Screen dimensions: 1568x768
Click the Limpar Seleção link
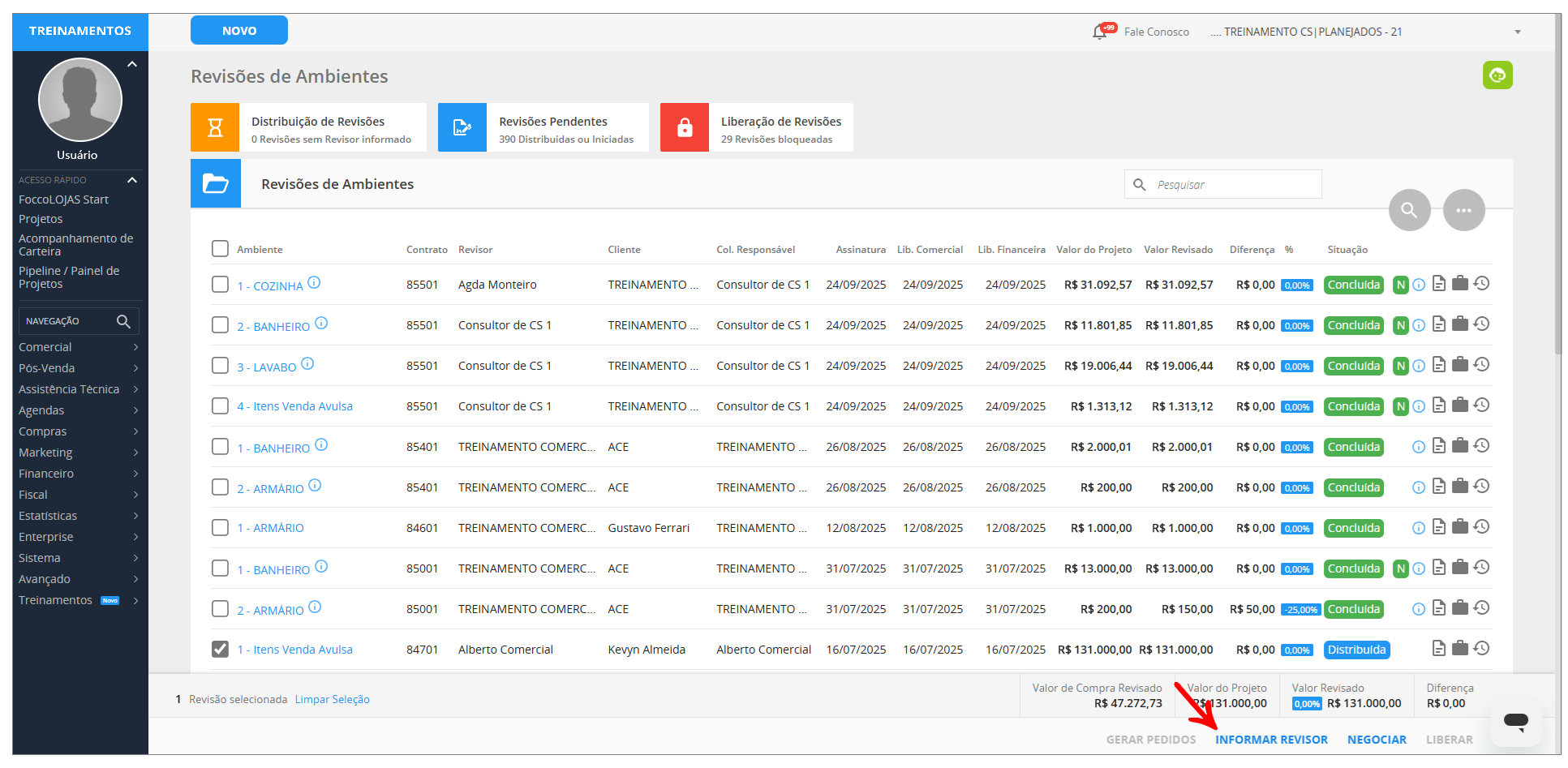(332, 700)
